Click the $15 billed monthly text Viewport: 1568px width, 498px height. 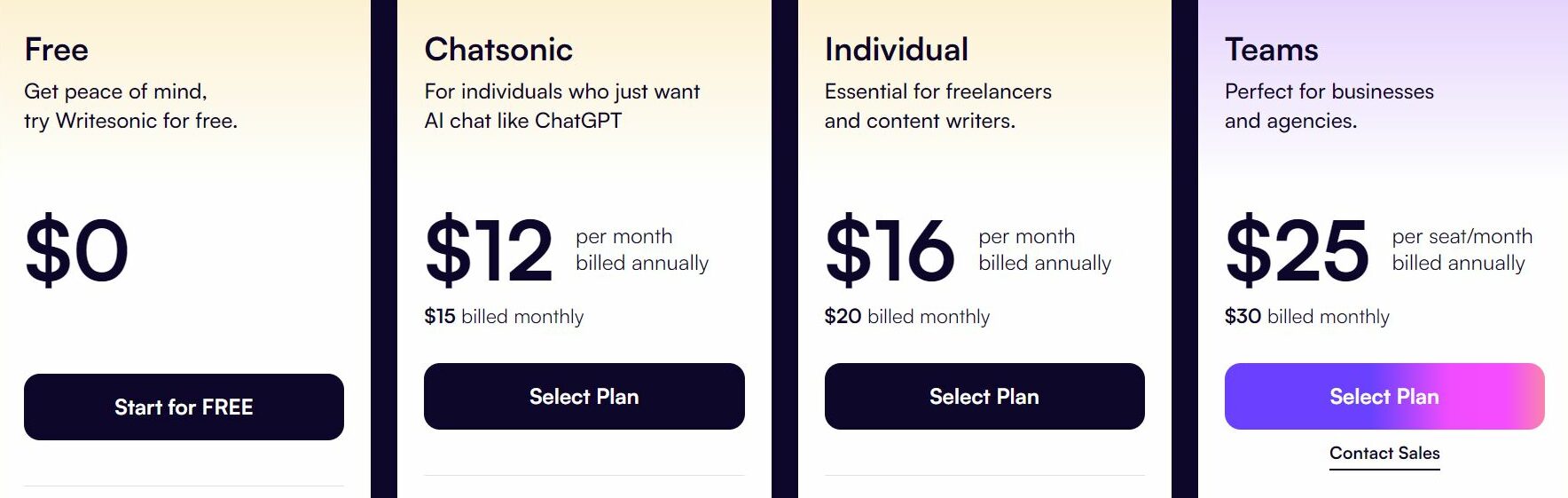click(x=504, y=317)
